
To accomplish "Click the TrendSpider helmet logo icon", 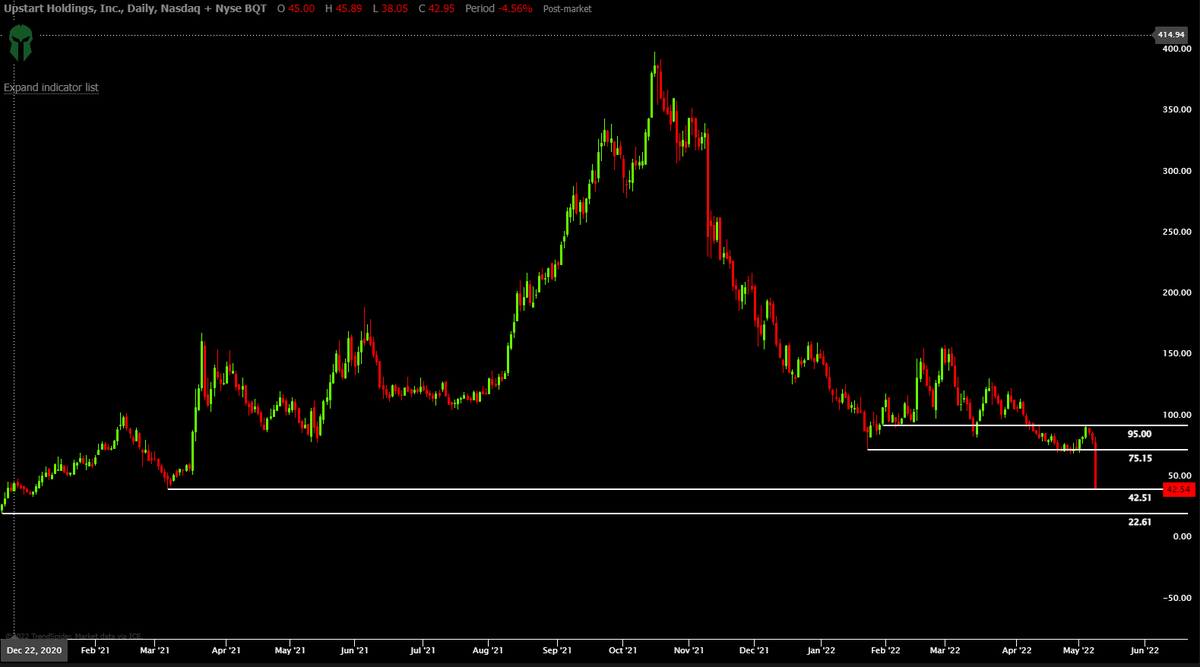I will (19, 44).
